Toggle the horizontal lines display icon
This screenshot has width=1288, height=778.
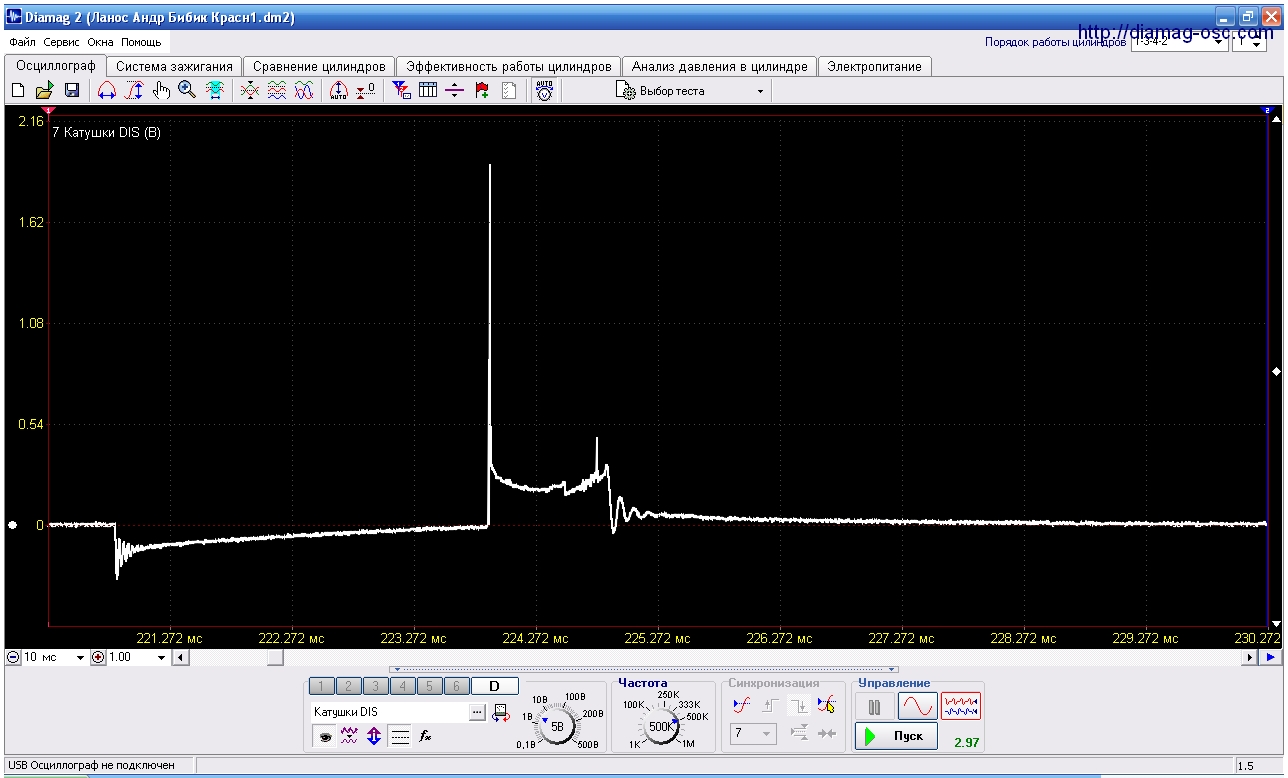point(400,737)
